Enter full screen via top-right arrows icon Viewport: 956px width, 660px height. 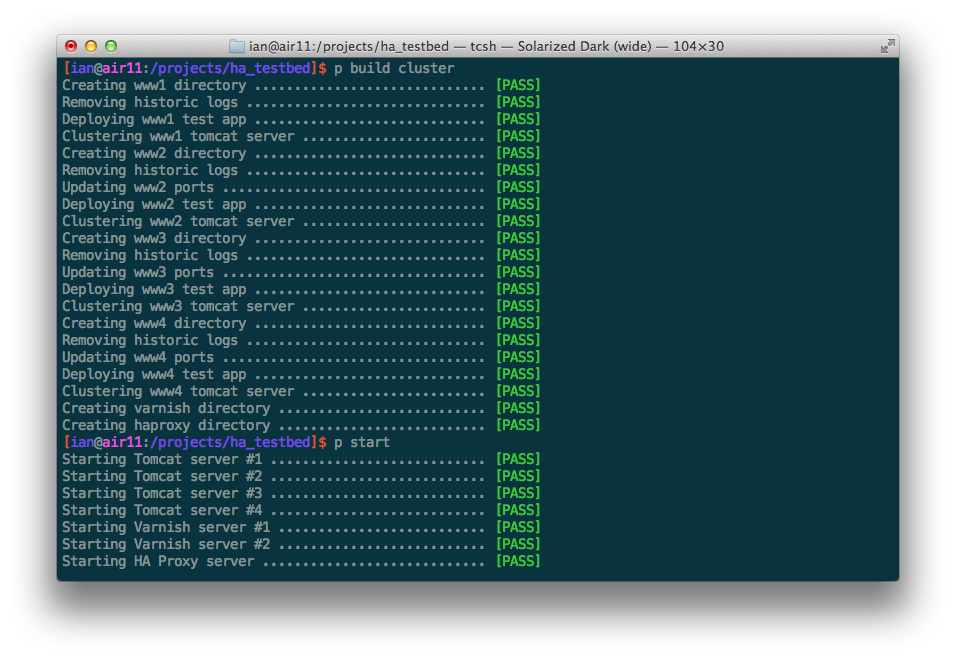coord(886,46)
